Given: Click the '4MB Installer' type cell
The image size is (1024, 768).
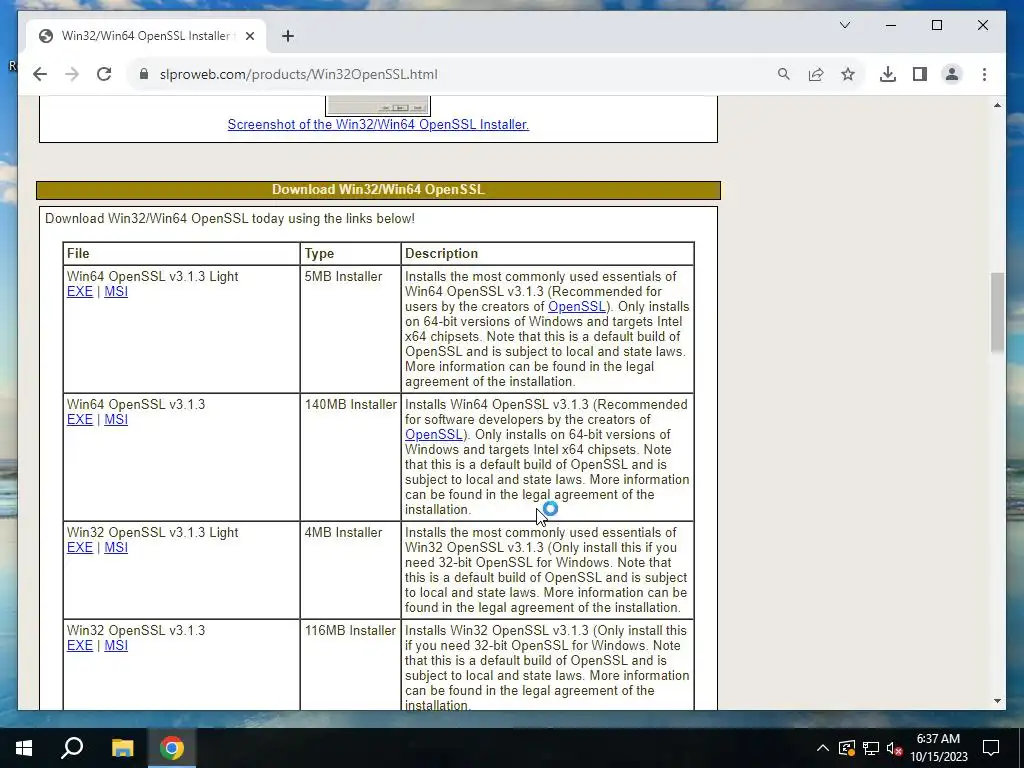Looking at the screenshot, I should [x=350, y=570].
